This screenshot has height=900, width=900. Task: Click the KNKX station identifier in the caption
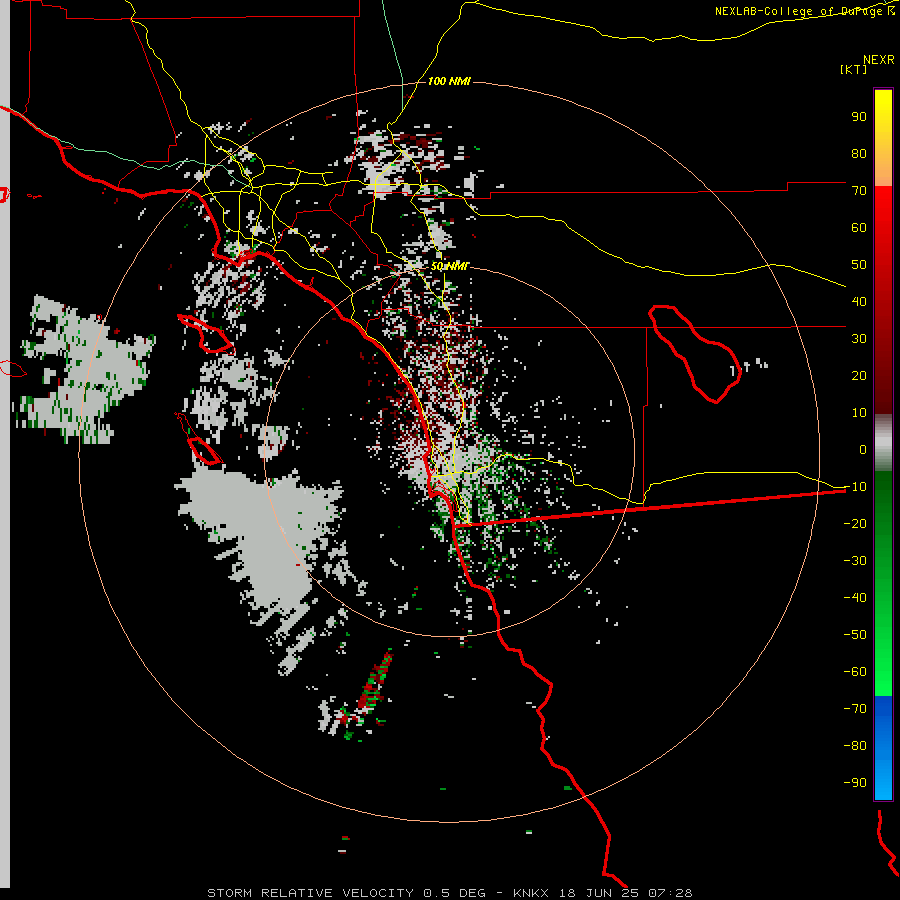(x=530, y=893)
